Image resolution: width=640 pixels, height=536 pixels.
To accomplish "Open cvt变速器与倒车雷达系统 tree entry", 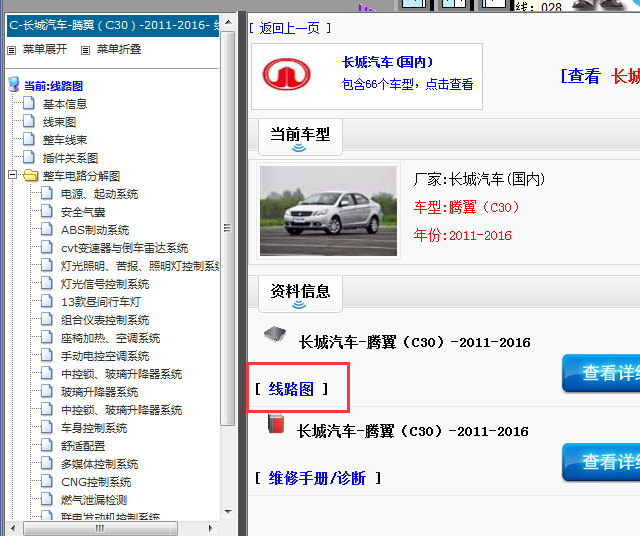I will coord(124,248).
